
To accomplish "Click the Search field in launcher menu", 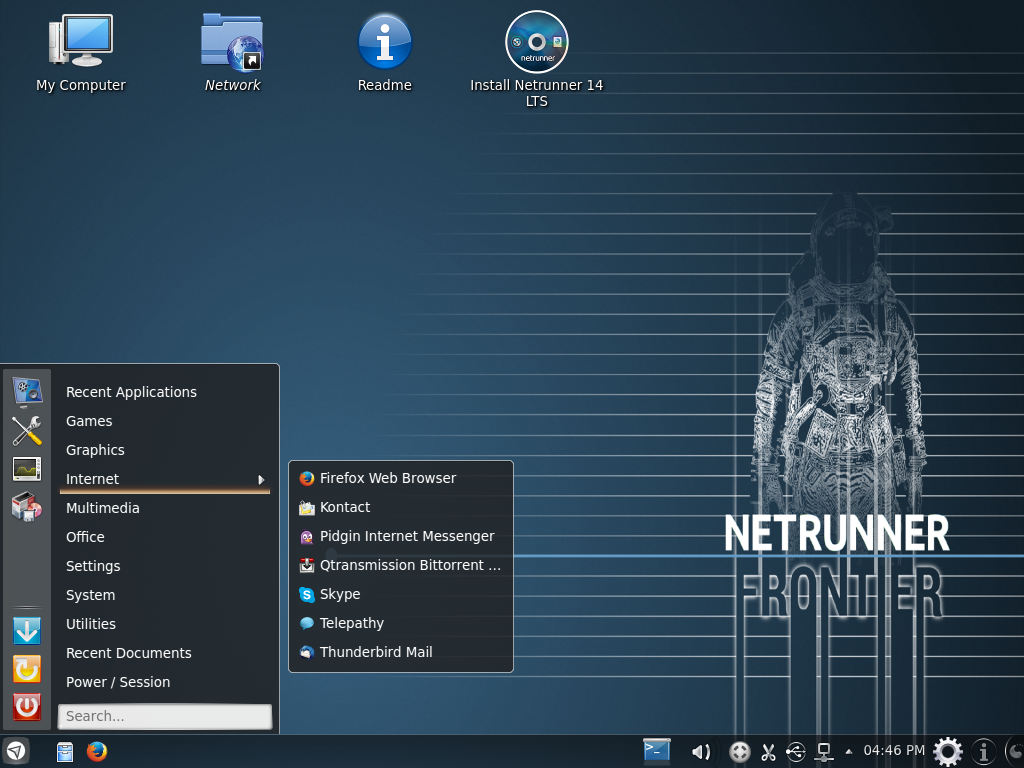I will coord(165,716).
